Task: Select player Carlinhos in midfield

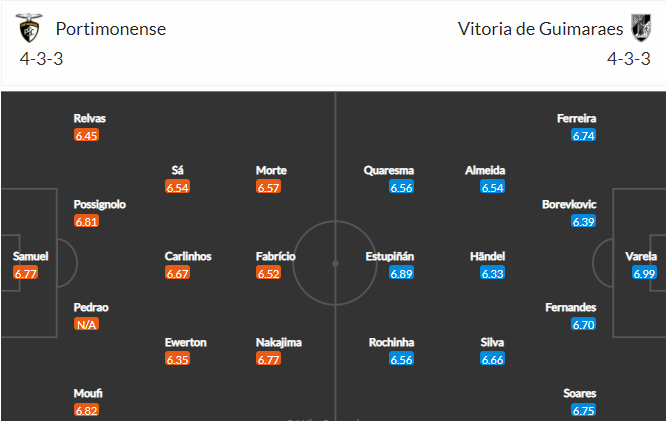Action: coord(188,256)
